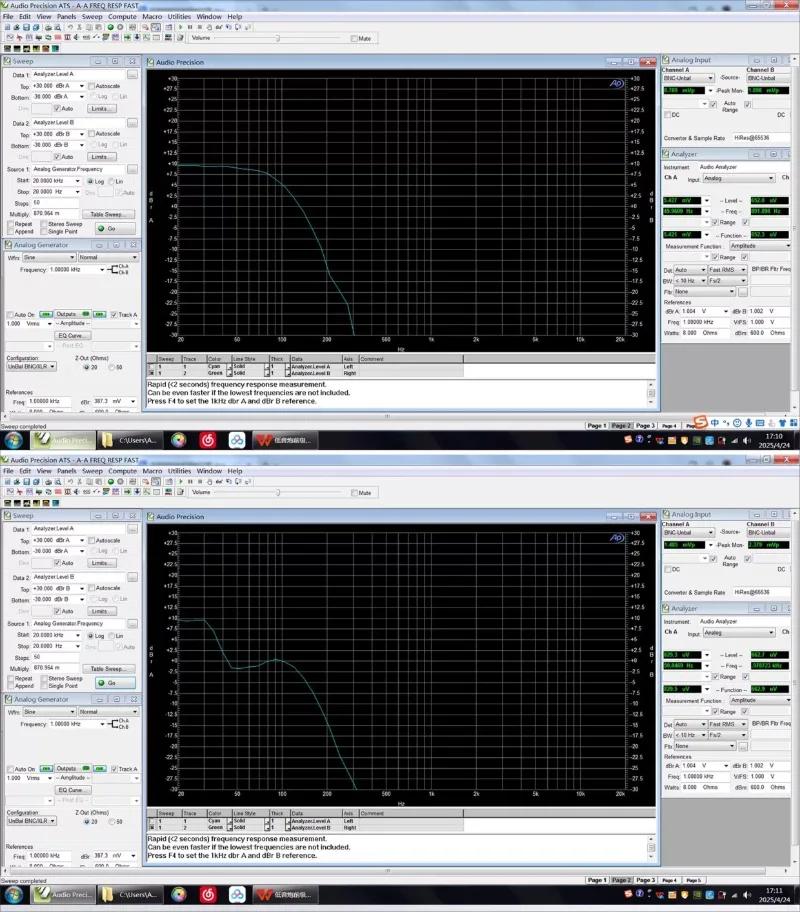Select the Lin radio button in upper Sweep panel
This screenshot has height=912, width=800.
(112, 181)
